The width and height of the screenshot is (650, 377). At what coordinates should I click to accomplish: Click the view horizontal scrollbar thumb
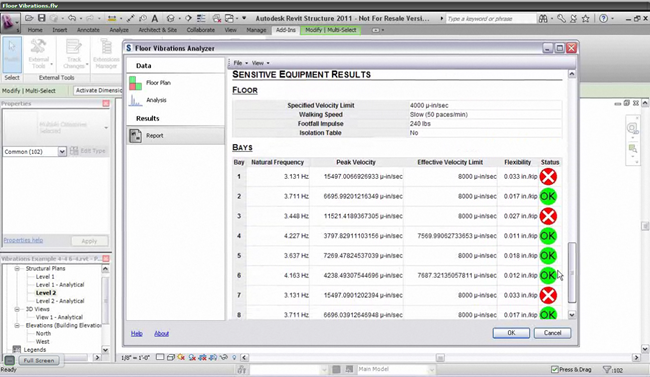tap(440, 358)
